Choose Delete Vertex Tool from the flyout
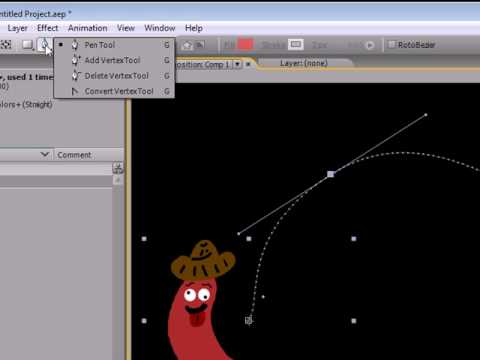480x360 pixels. coord(114,76)
